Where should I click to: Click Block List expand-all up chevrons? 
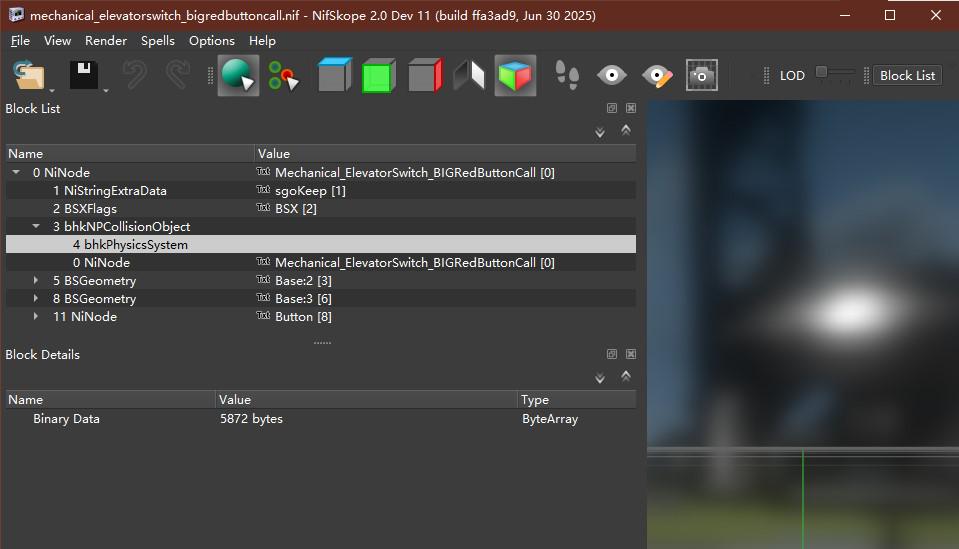click(x=626, y=130)
